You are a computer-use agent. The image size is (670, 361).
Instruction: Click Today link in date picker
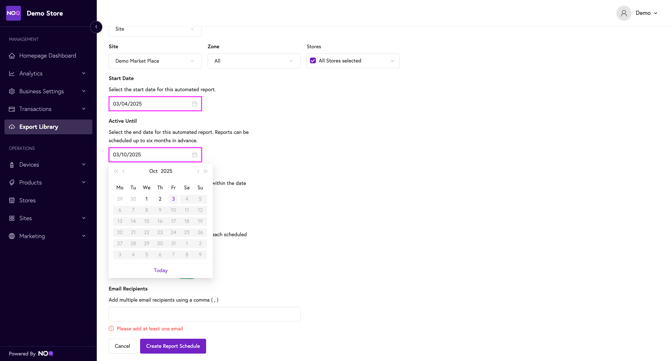161,270
